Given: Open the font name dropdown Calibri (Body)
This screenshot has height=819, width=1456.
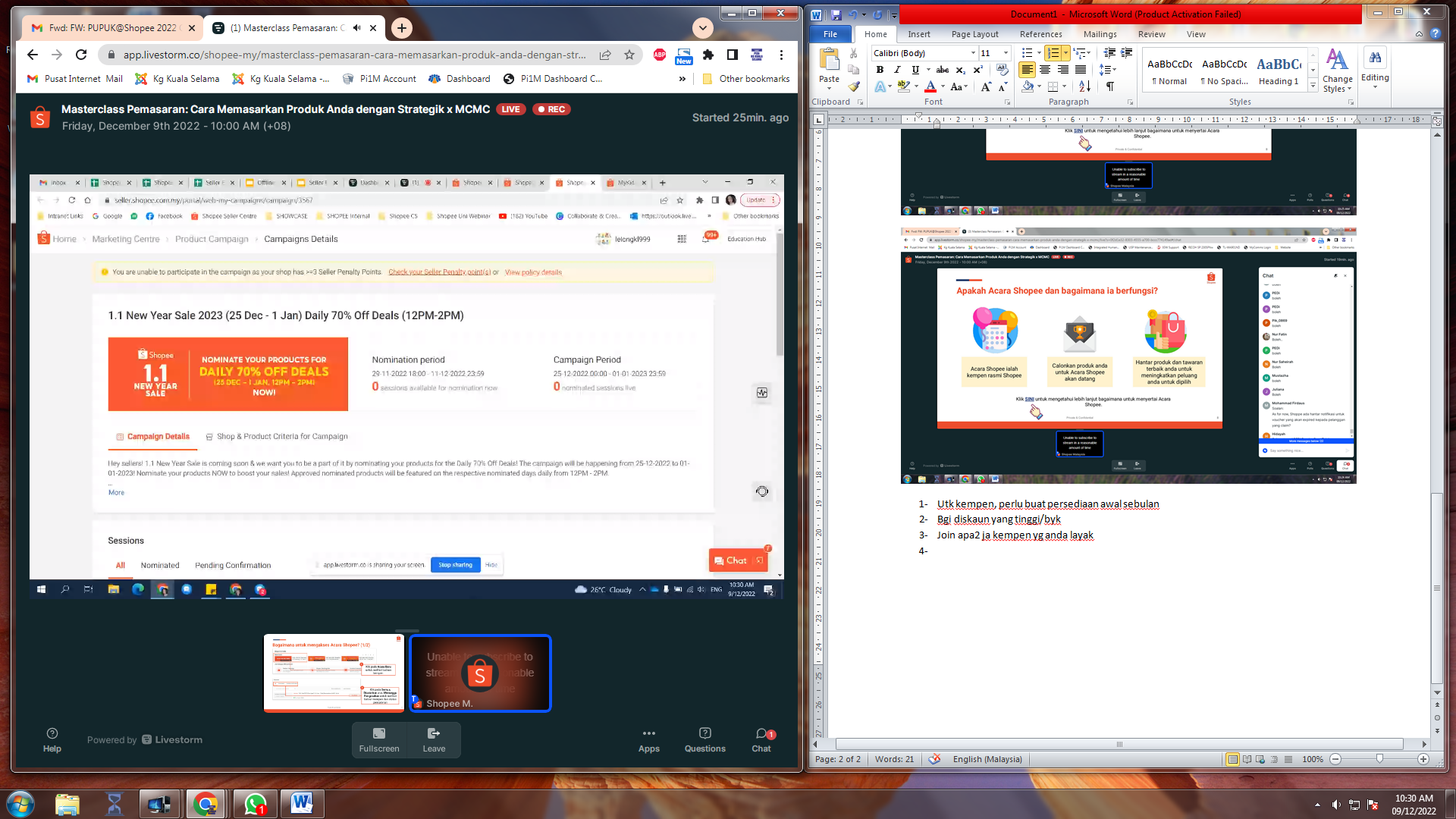Looking at the screenshot, I should 973,53.
